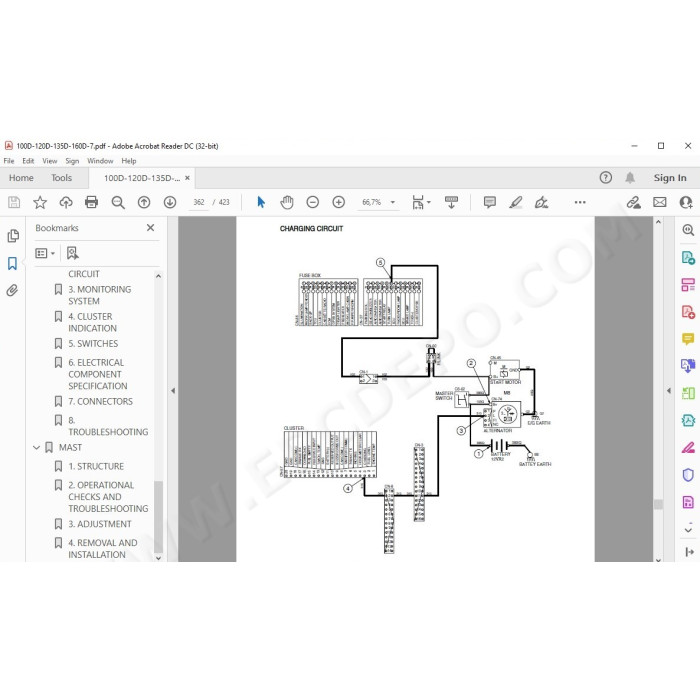Viewport: 700px width, 700px height.
Task: Activate the hand pan tool
Action: click(x=287, y=202)
